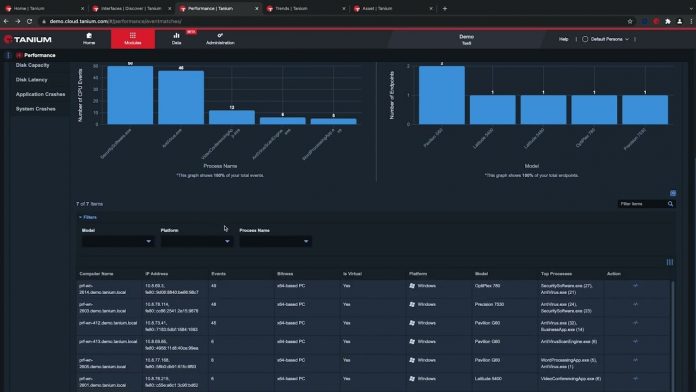Screen dimensions: 696x392
Task: Click the Tanium logo
Action: click(28, 40)
